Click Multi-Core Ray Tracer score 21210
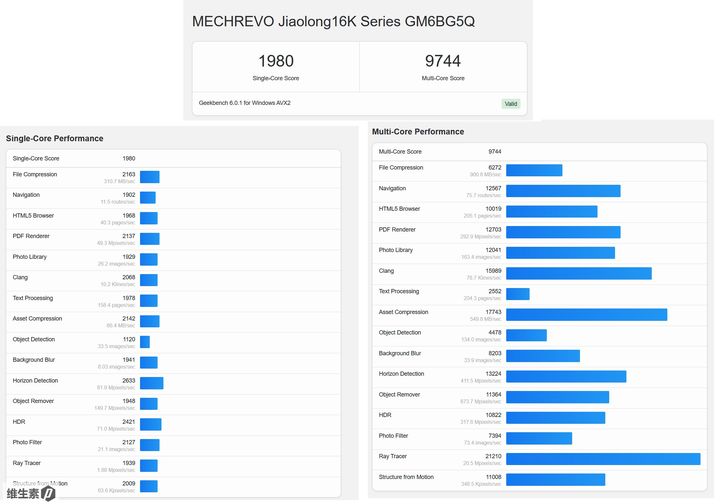The height and width of the screenshot is (504, 720). click(493, 456)
